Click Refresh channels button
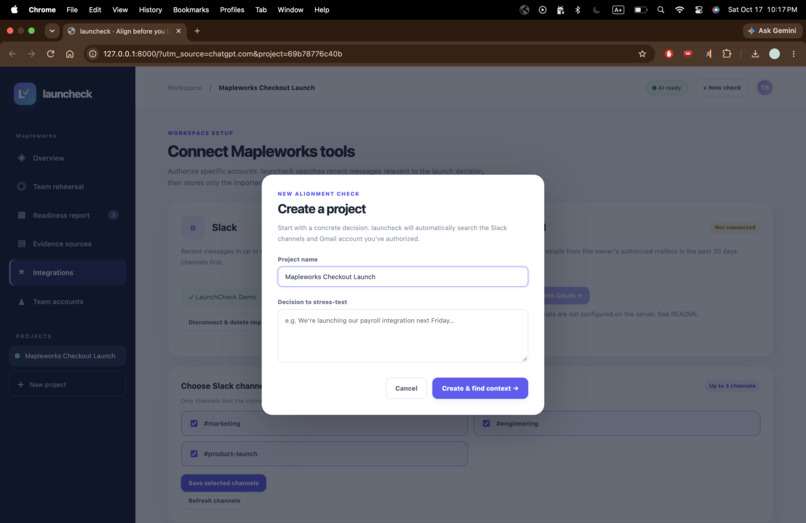 point(214,500)
